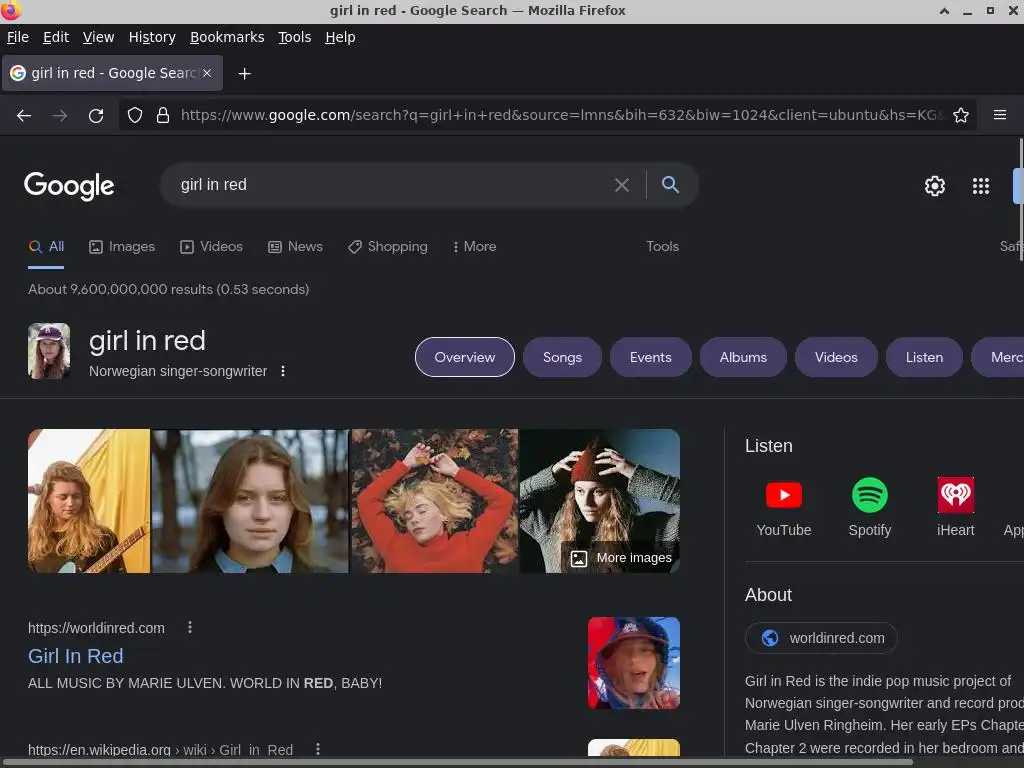1024x768 pixels.
Task: Switch to the Videos search tab
Action: 212,247
